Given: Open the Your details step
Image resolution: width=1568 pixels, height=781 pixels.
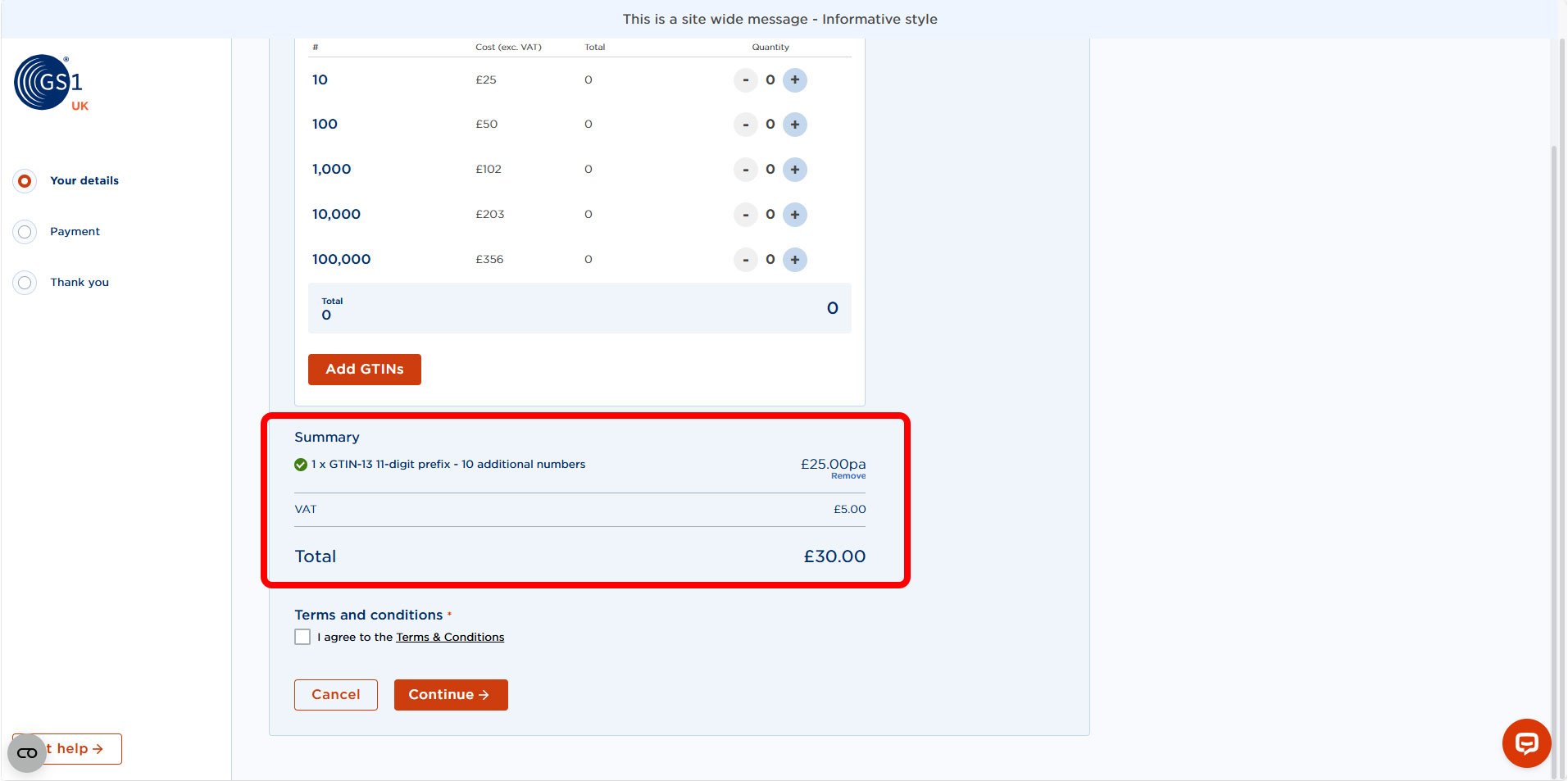Looking at the screenshot, I should click(x=25, y=180).
